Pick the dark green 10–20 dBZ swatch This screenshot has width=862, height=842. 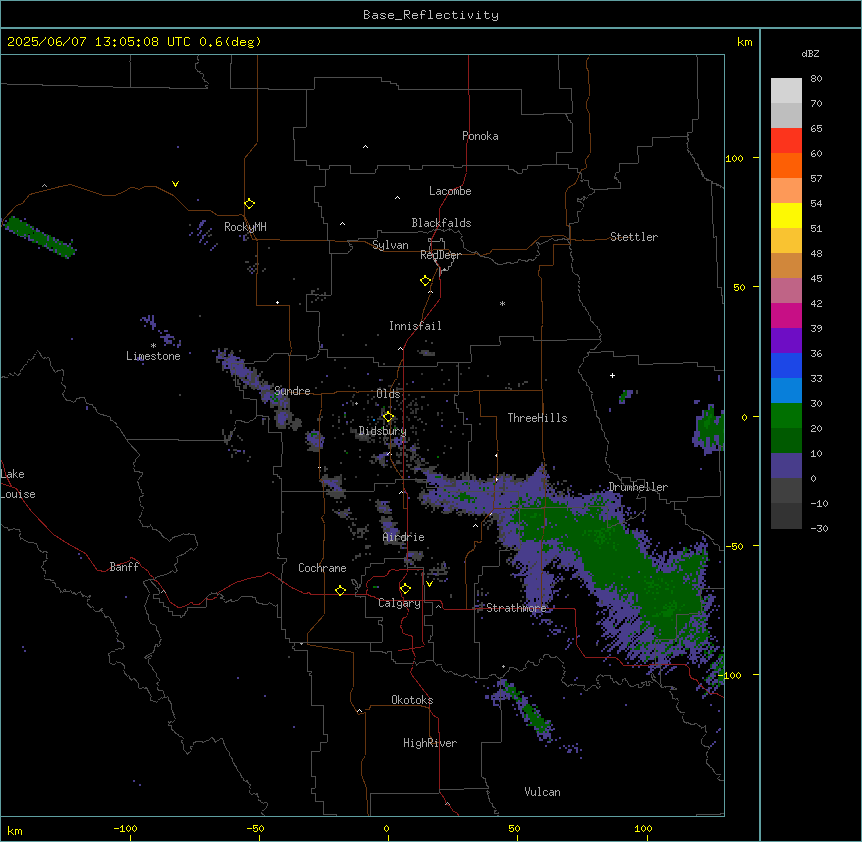786,440
